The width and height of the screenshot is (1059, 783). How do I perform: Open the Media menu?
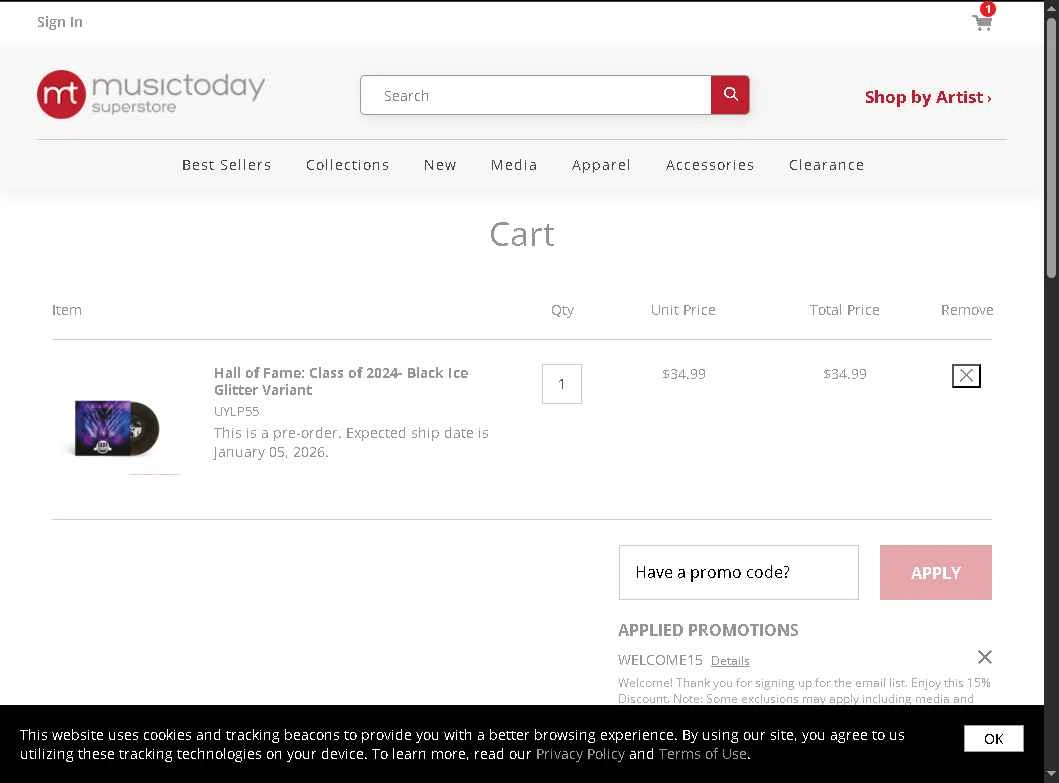click(513, 165)
